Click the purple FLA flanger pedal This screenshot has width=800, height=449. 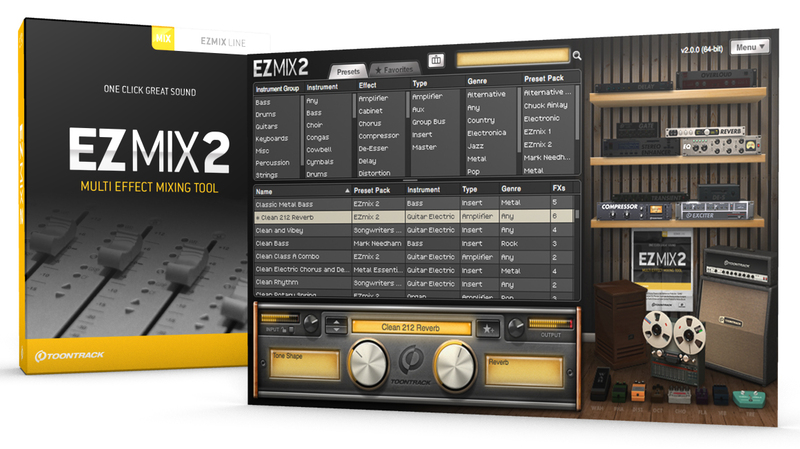[x=703, y=395]
